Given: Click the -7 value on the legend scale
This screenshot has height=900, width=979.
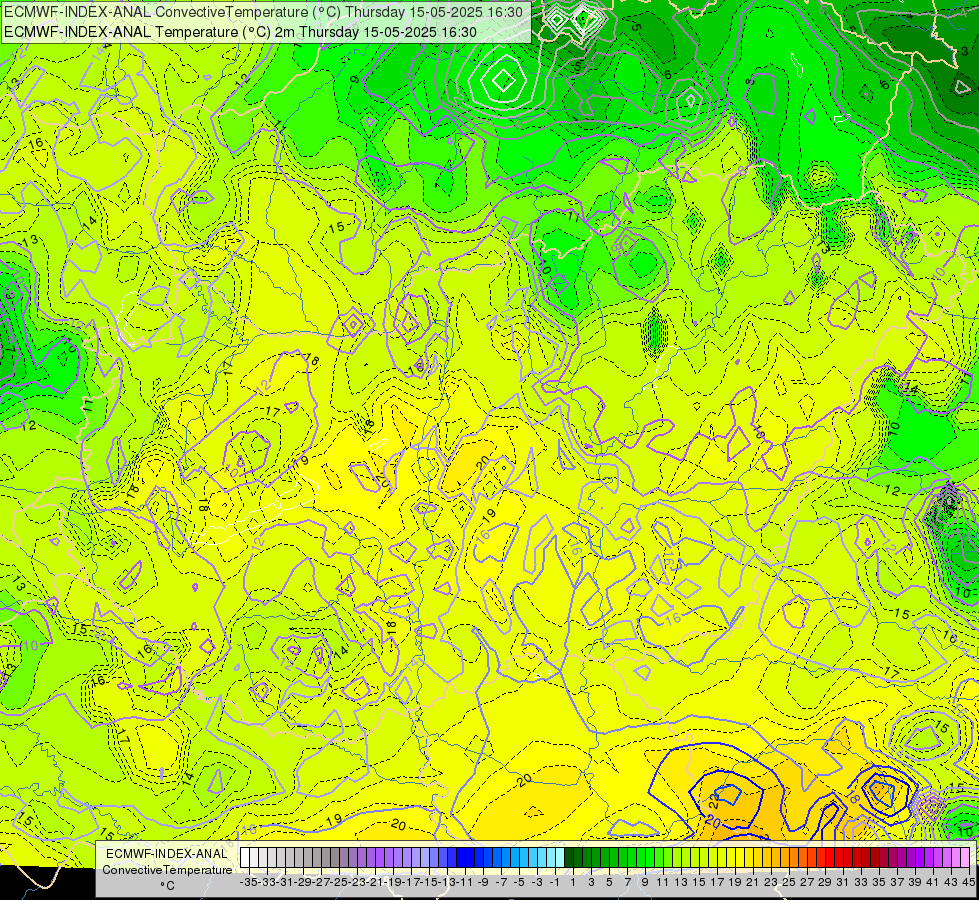Looking at the screenshot, I should pos(501,882).
